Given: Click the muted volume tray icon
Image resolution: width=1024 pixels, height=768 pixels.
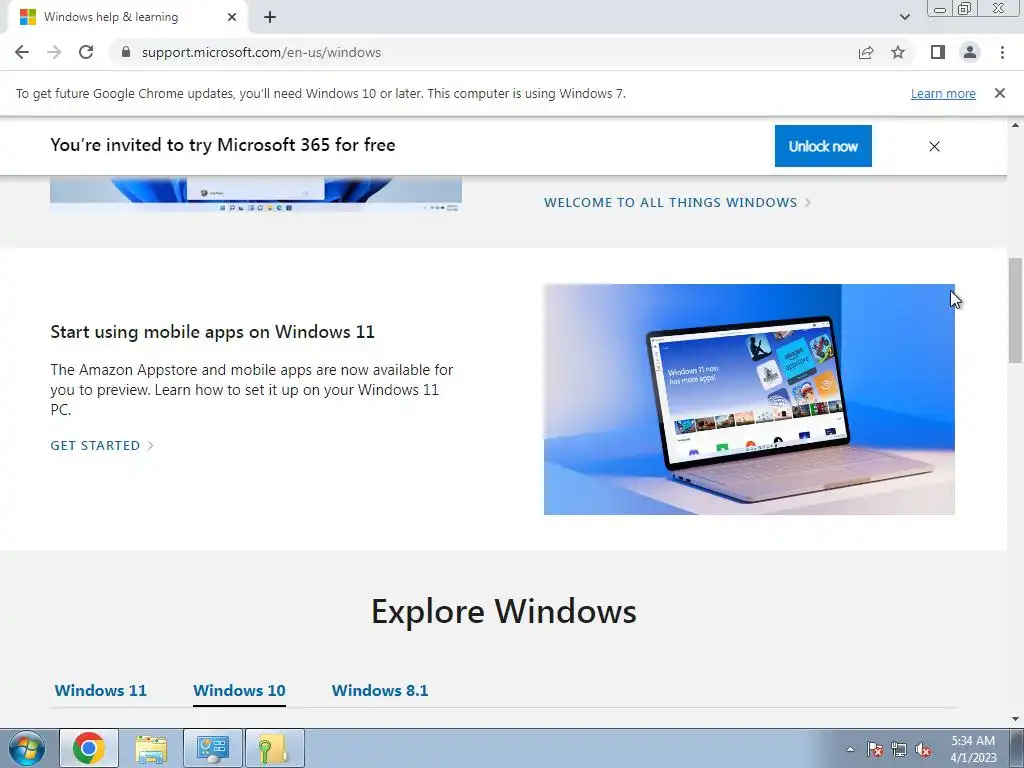Looking at the screenshot, I should coord(923,749).
